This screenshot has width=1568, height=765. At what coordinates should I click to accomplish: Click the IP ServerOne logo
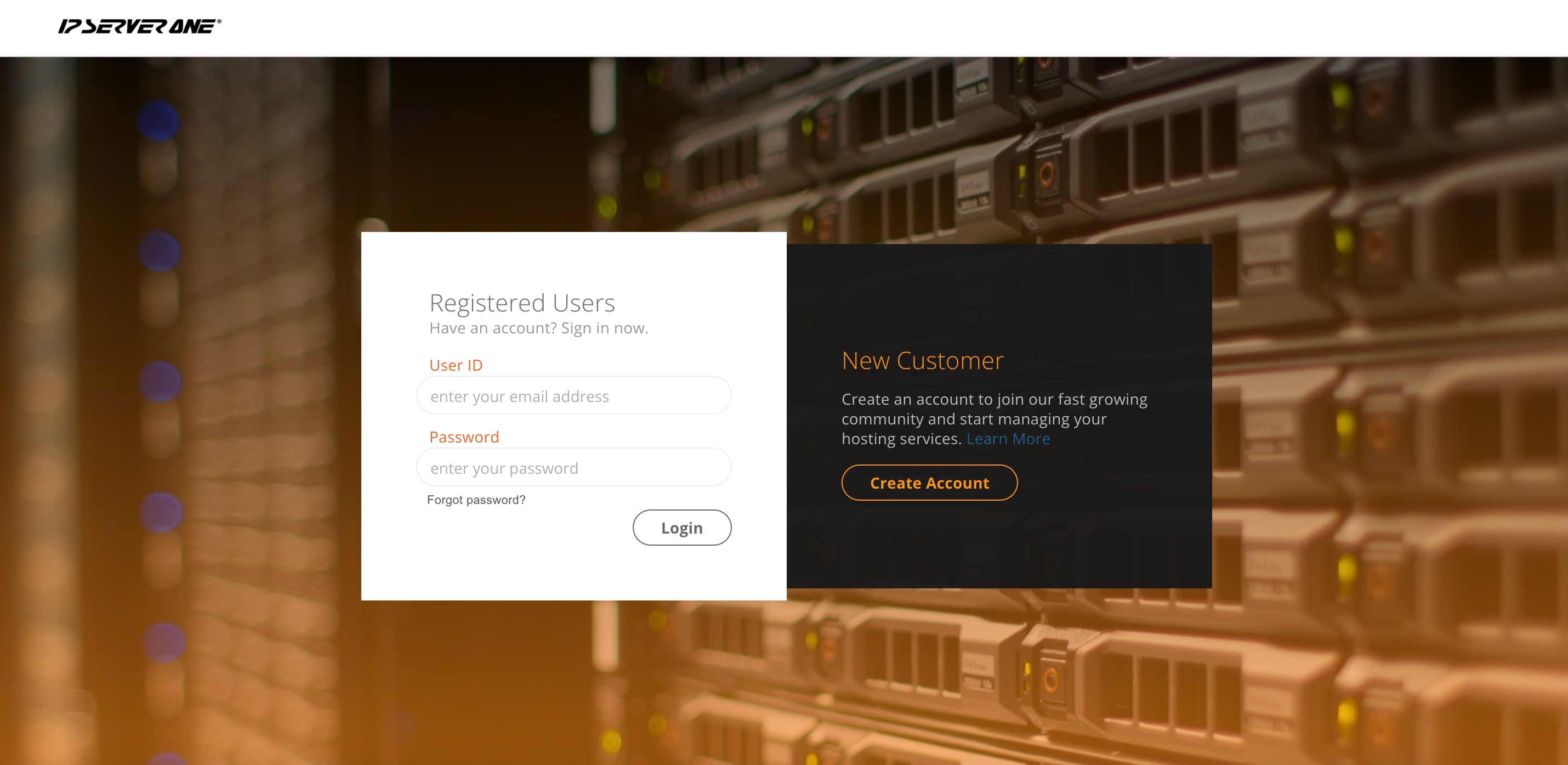click(139, 26)
